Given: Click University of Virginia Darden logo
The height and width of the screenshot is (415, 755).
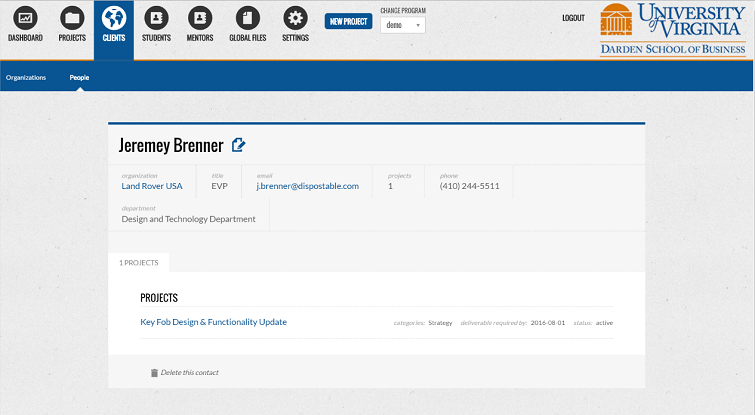Looking at the screenshot, I should pyautogui.click(x=672, y=29).
